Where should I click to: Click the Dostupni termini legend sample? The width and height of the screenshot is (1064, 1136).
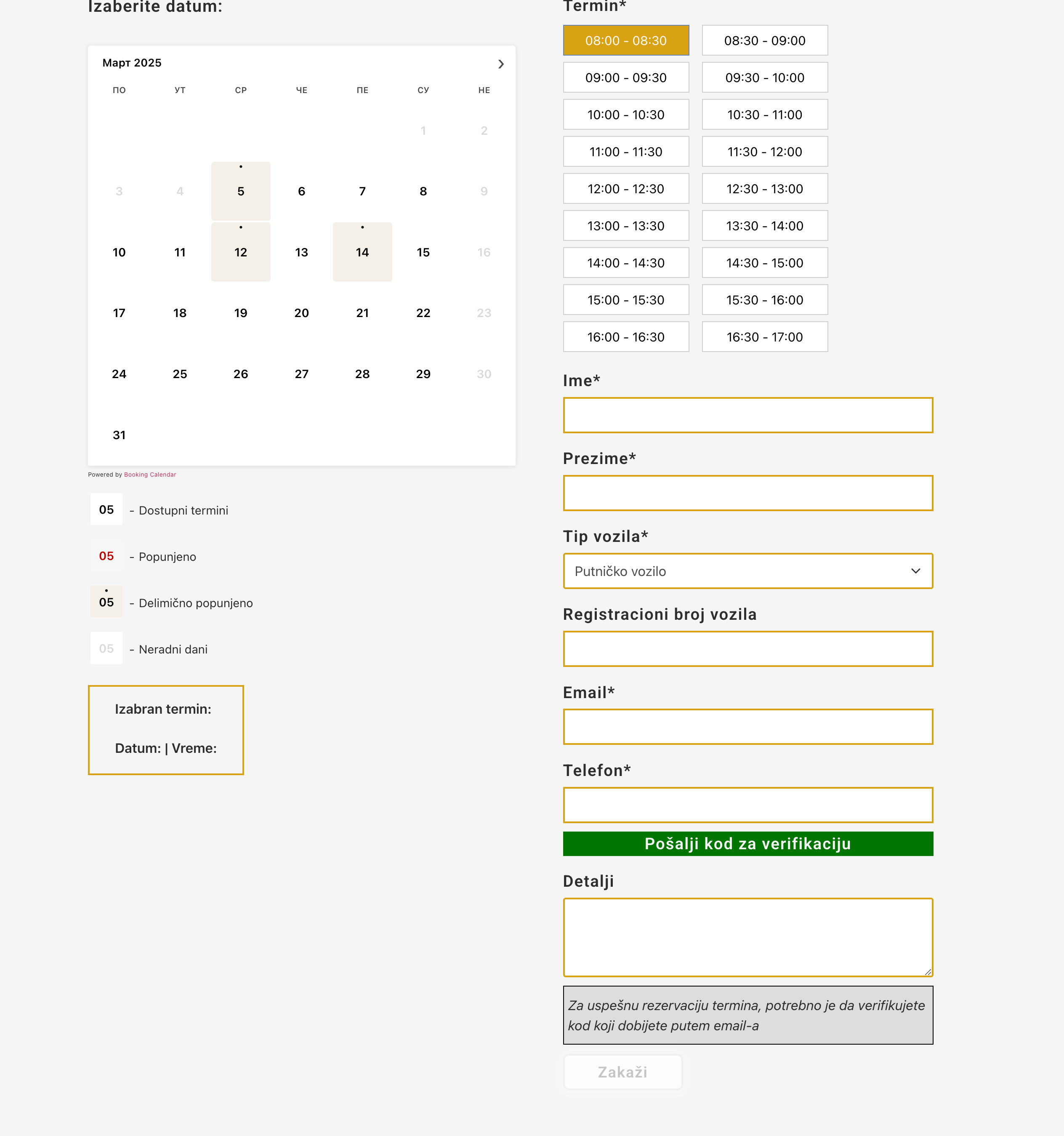[x=106, y=509]
